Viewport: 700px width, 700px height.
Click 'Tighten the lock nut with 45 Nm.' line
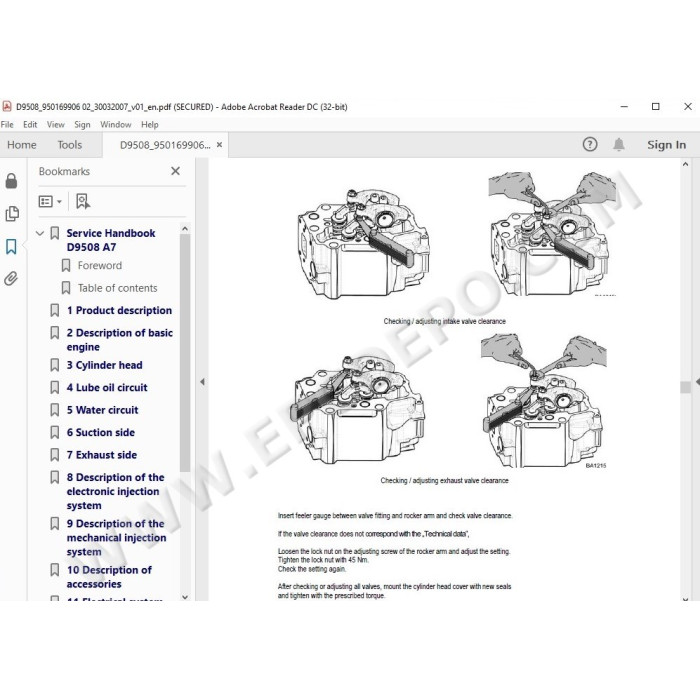(x=323, y=560)
